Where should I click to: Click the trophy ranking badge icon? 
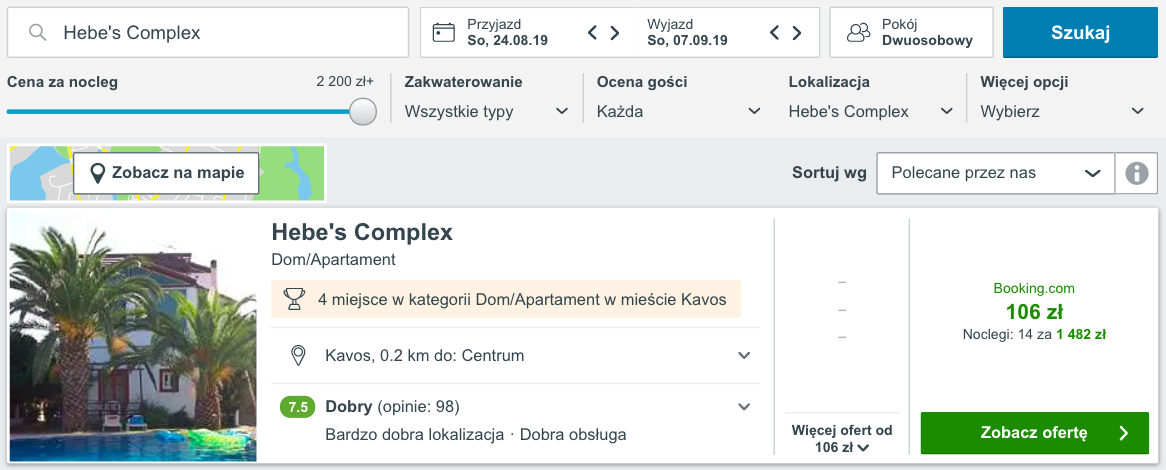294,299
